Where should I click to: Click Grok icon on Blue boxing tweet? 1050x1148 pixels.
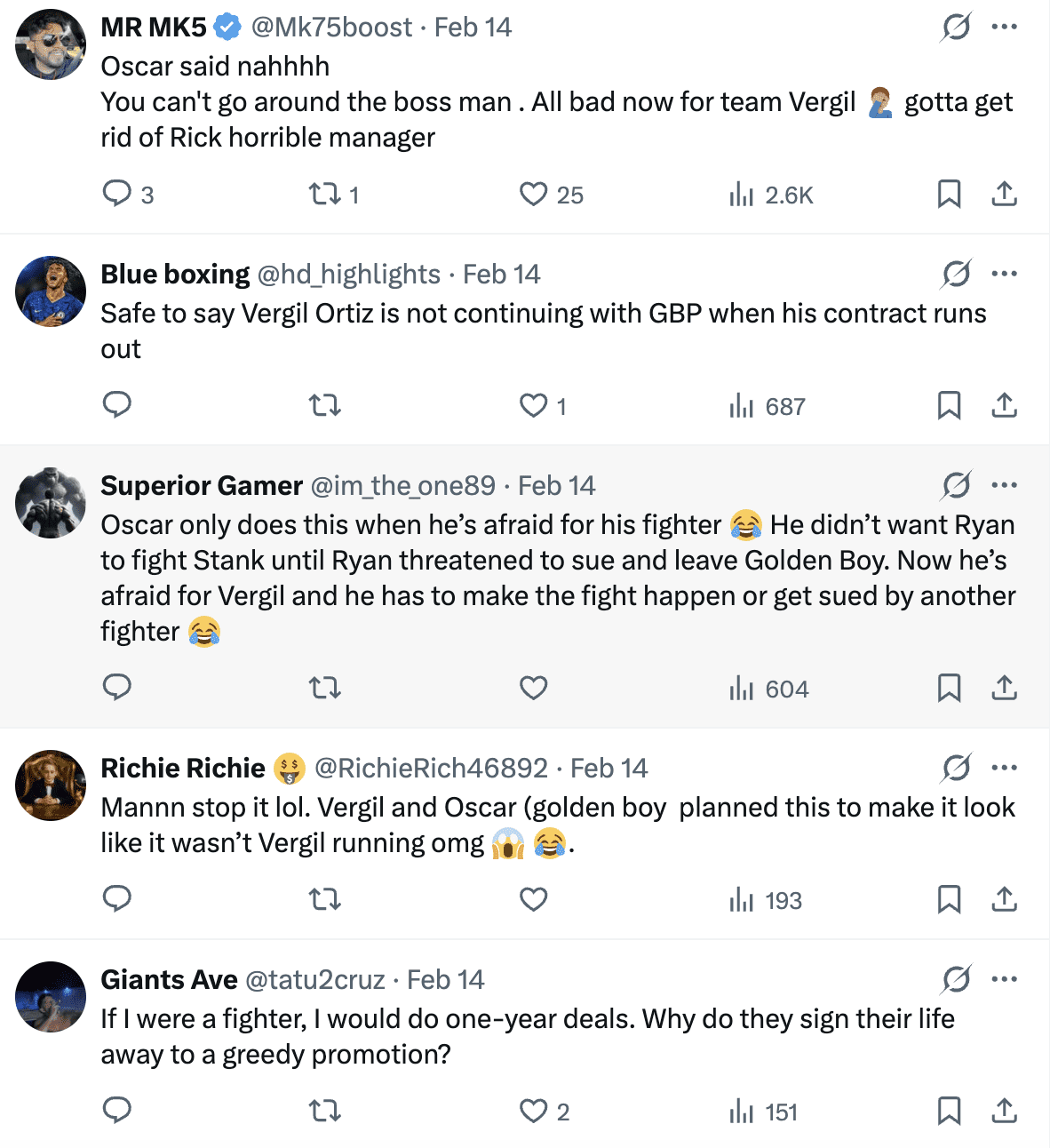[x=956, y=274]
